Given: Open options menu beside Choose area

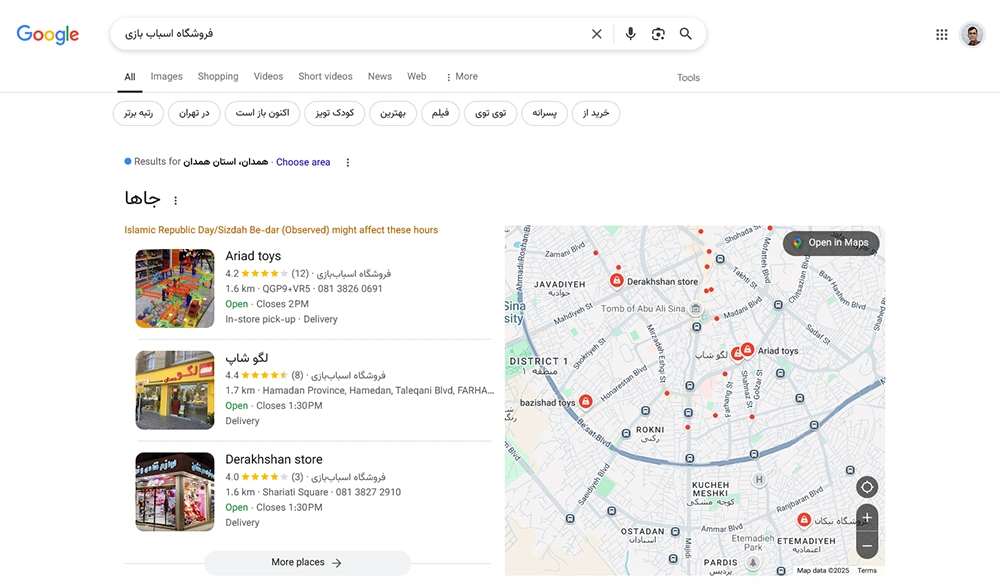Looking at the screenshot, I should 348,163.
